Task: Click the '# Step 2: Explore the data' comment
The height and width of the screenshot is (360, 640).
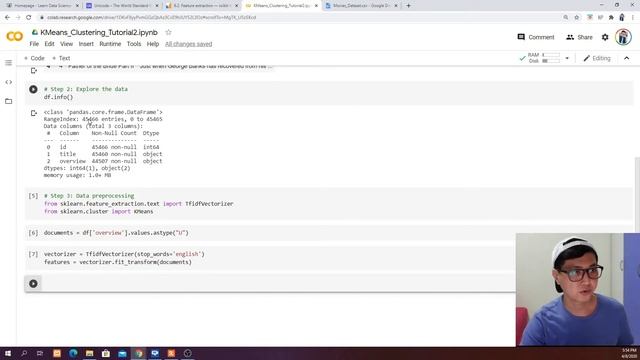Action: pos(86,89)
